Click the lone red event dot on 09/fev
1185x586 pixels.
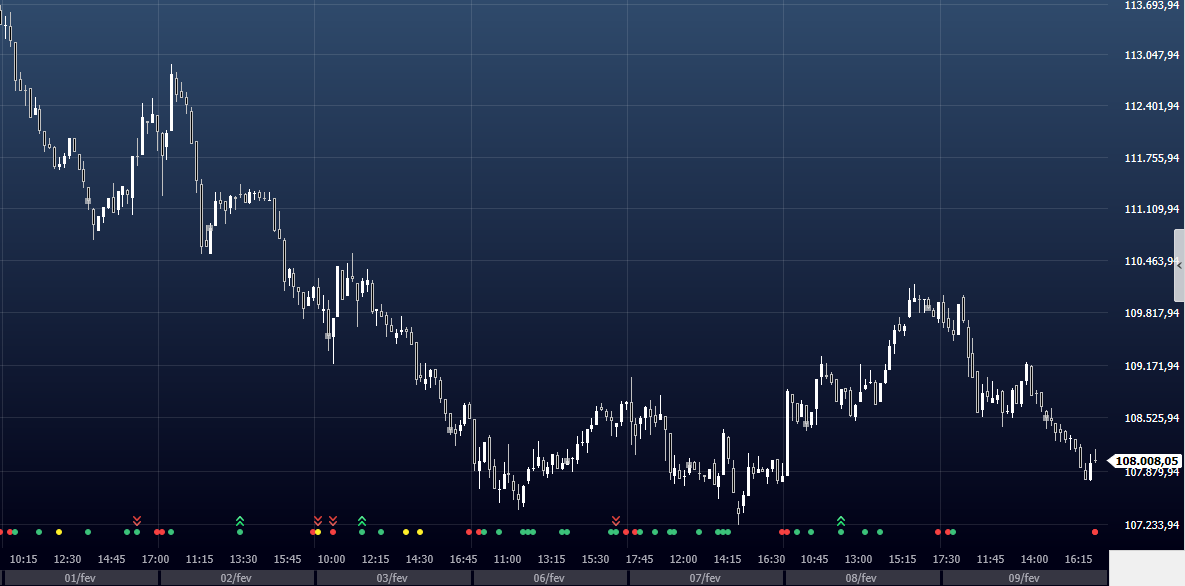[x=1095, y=531]
